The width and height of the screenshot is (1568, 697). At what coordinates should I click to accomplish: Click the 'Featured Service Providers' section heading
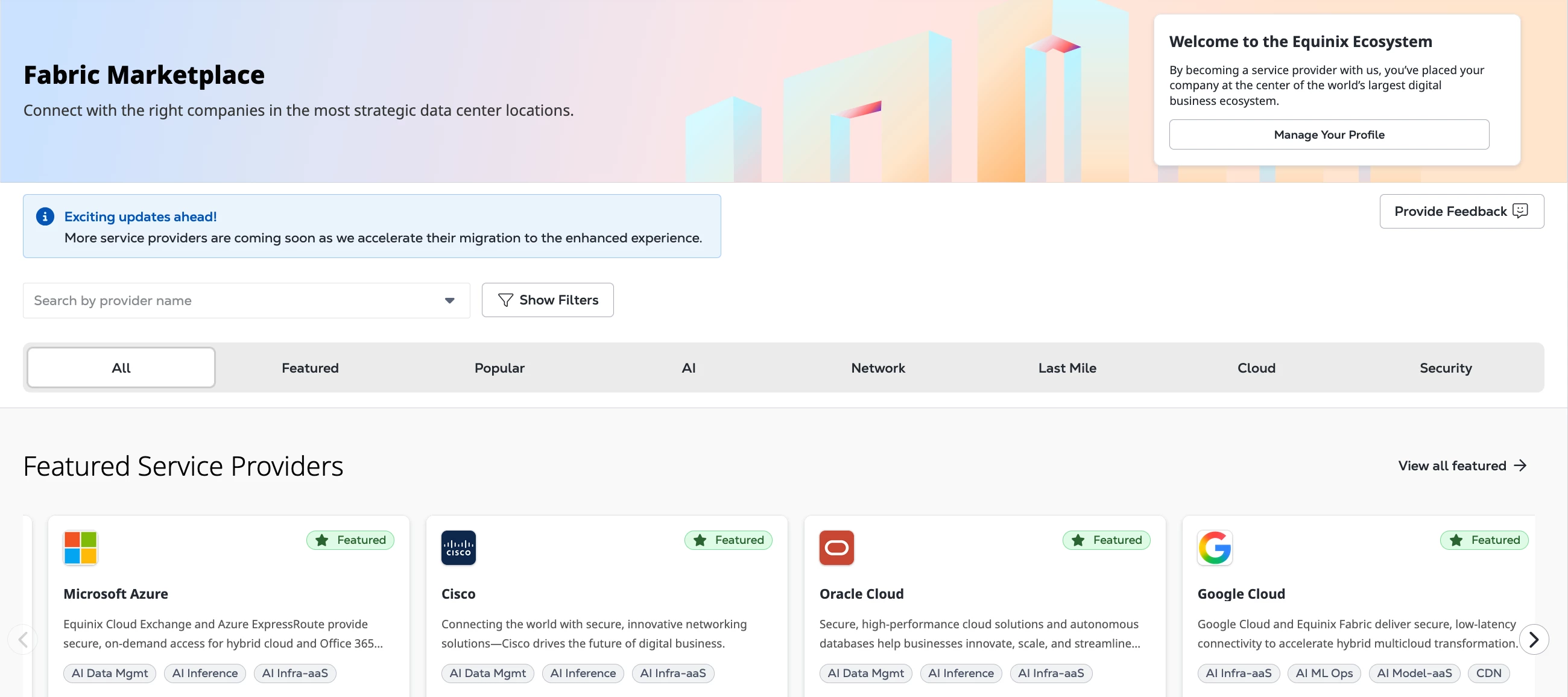tap(183, 466)
